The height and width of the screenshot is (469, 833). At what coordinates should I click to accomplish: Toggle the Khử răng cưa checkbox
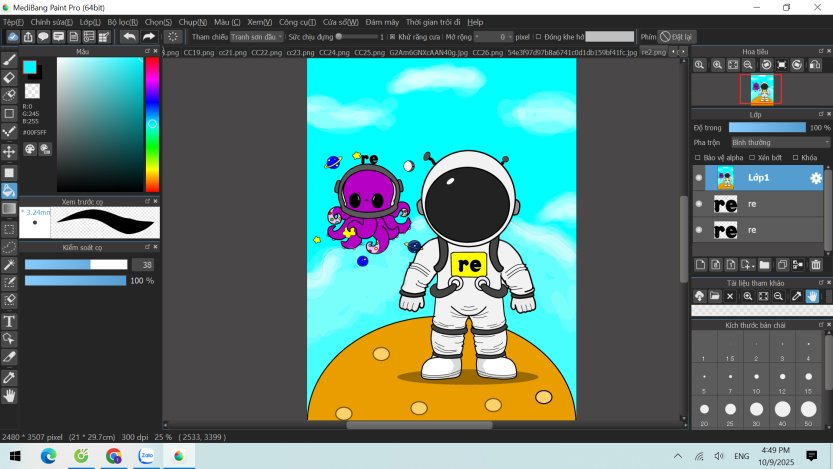392,37
